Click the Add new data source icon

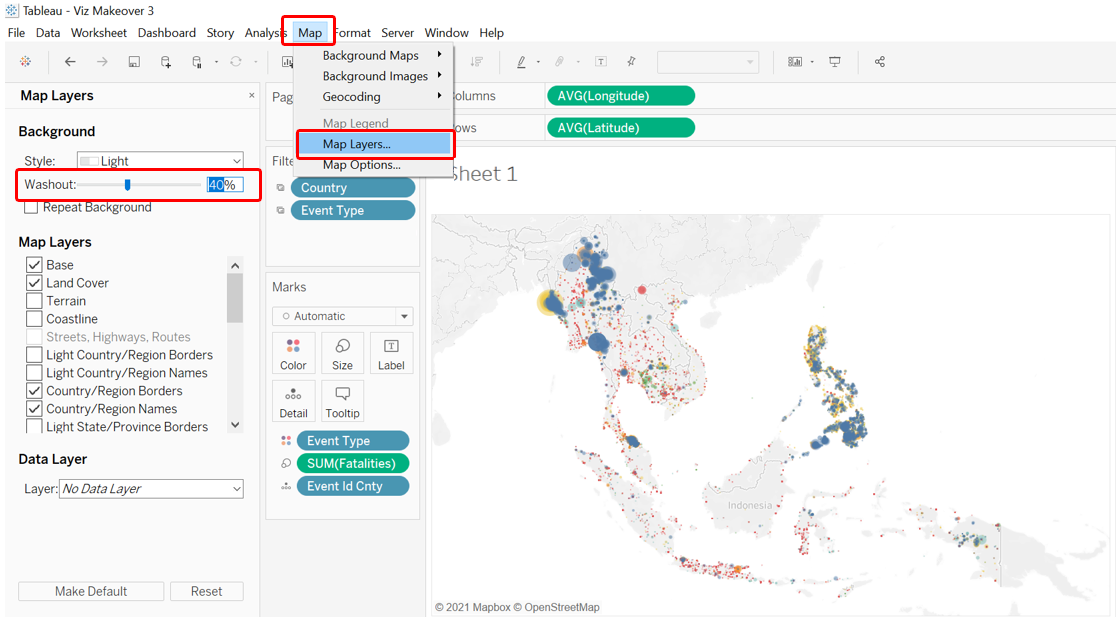coord(166,62)
